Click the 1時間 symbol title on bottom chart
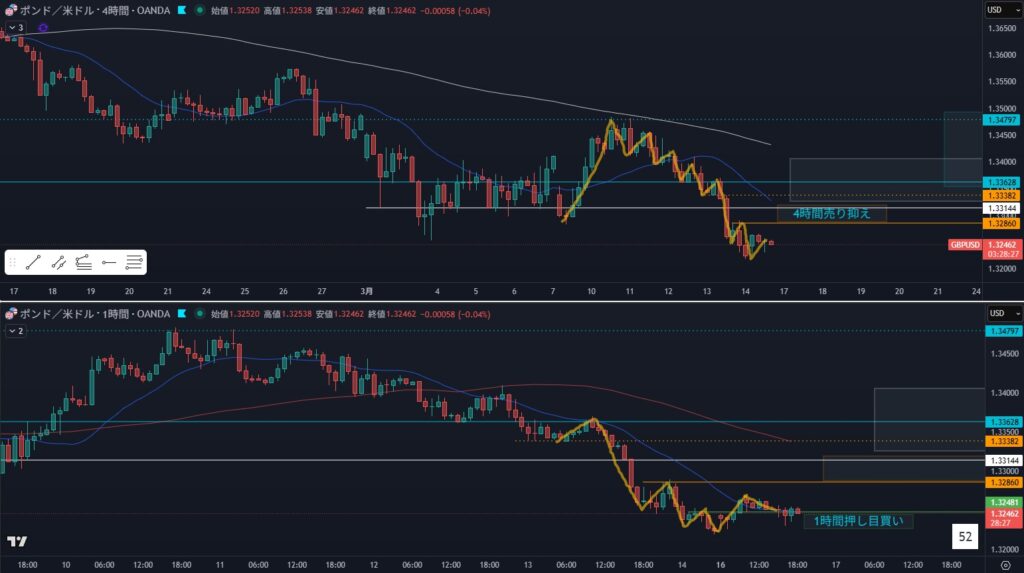The image size is (1024, 573). pyautogui.click(x=92, y=314)
